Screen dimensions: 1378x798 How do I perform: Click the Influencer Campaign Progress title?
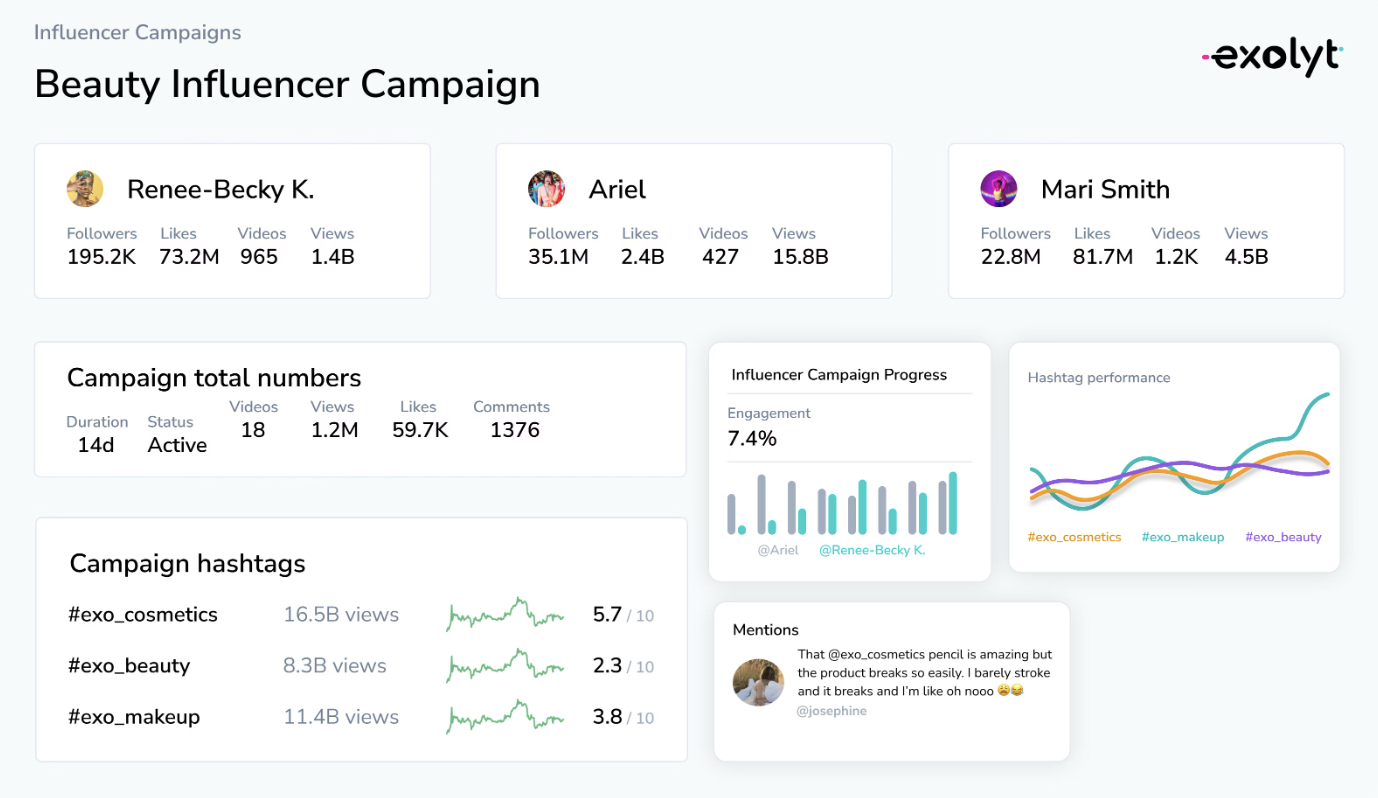click(x=838, y=375)
